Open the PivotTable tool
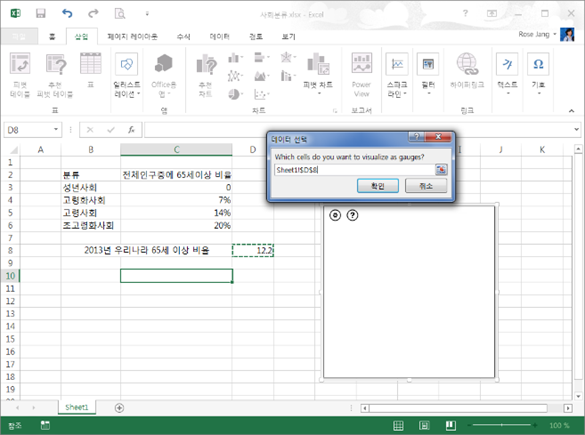 (x=19, y=75)
